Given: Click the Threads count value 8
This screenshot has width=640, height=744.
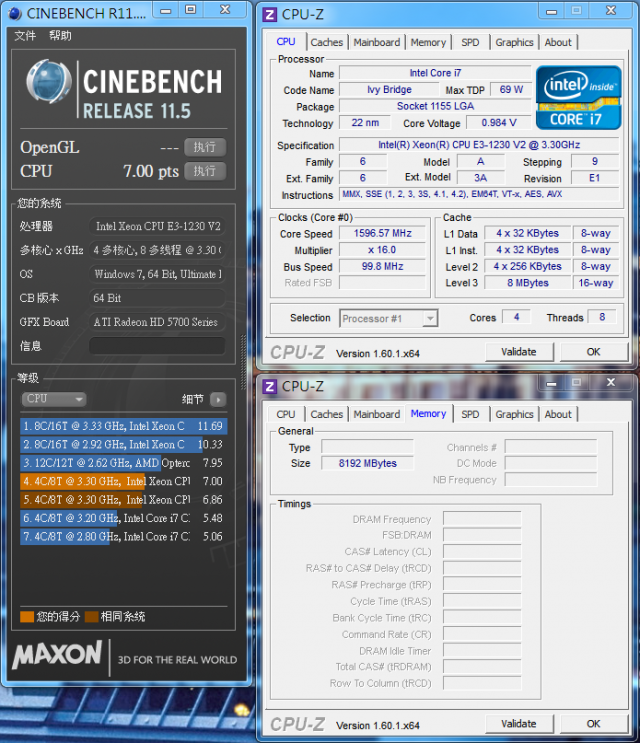Looking at the screenshot, I should click(602, 317).
